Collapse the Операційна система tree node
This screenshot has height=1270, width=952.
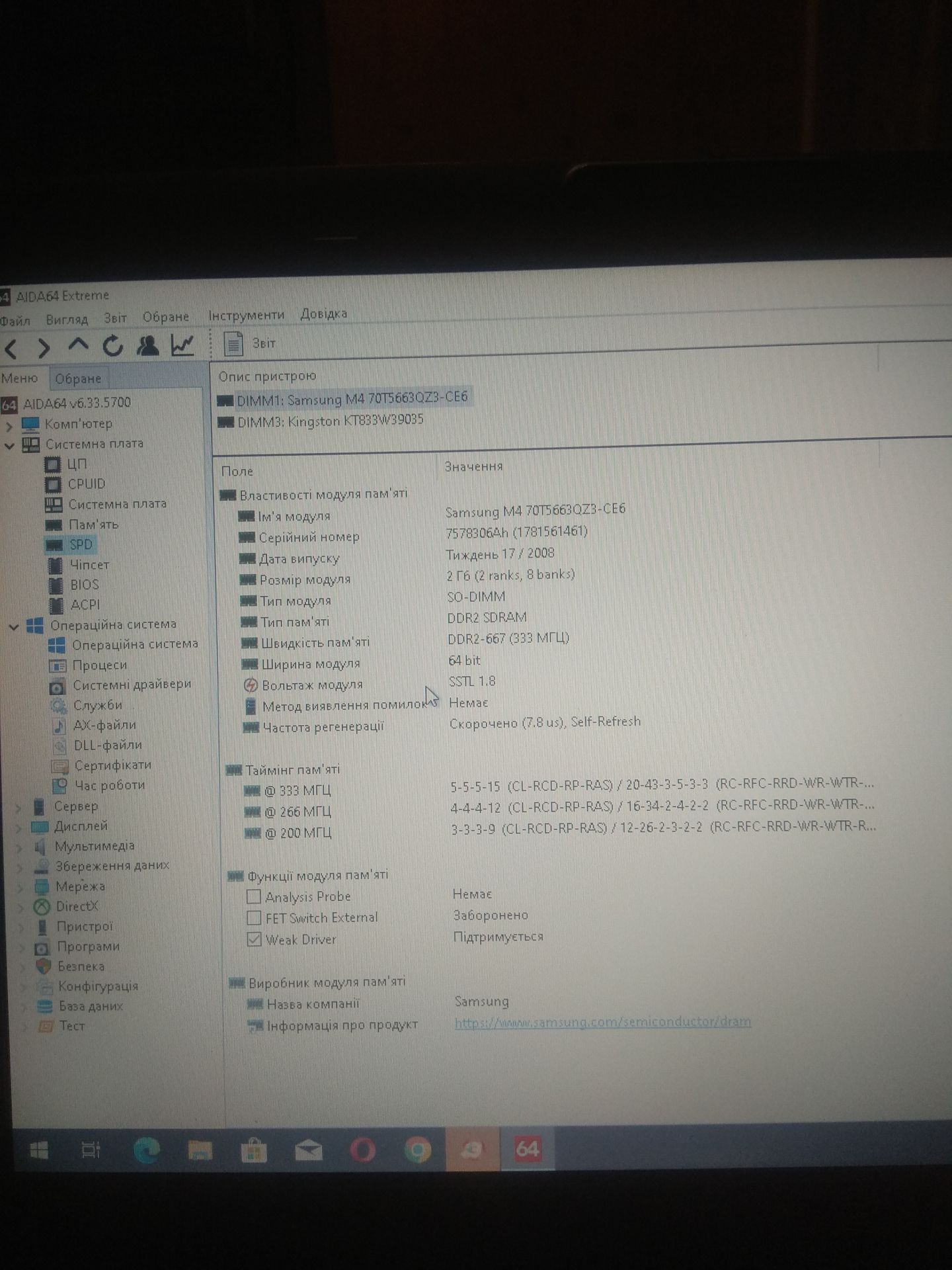[x=13, y=626]
